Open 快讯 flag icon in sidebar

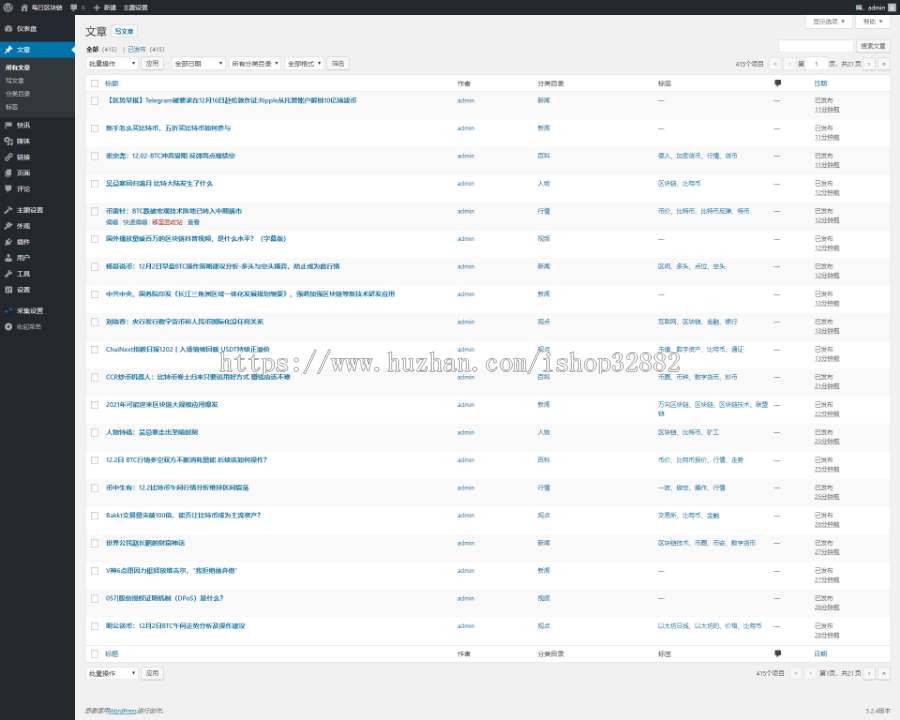pos(8,125)
